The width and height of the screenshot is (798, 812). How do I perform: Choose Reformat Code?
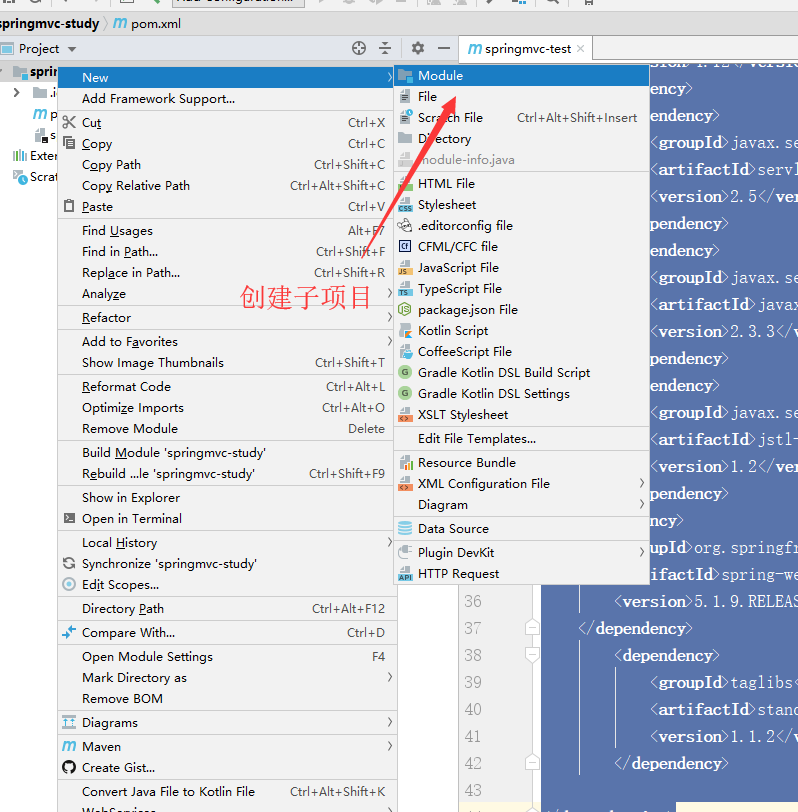(227, 387)
